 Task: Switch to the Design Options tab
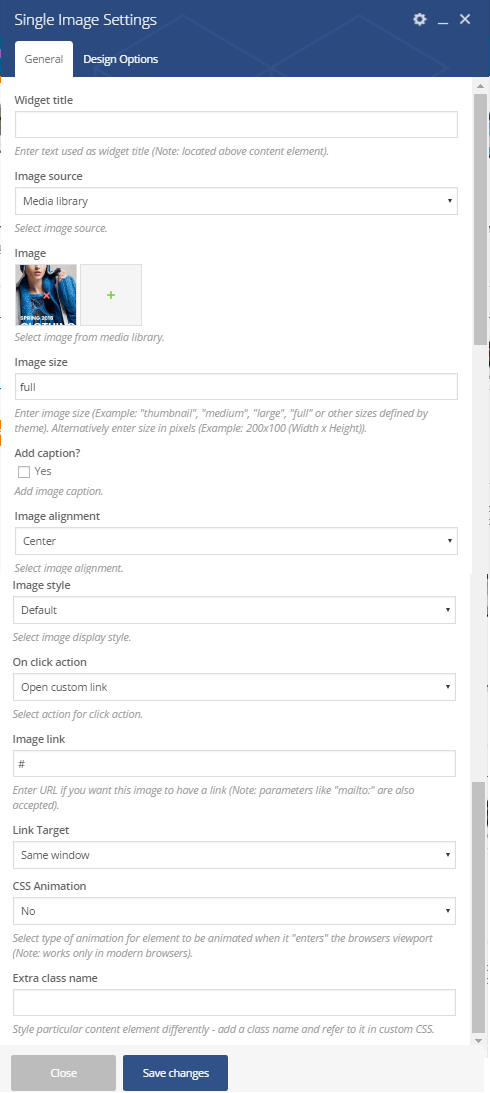pyautogui.click(x=121, y=59)
